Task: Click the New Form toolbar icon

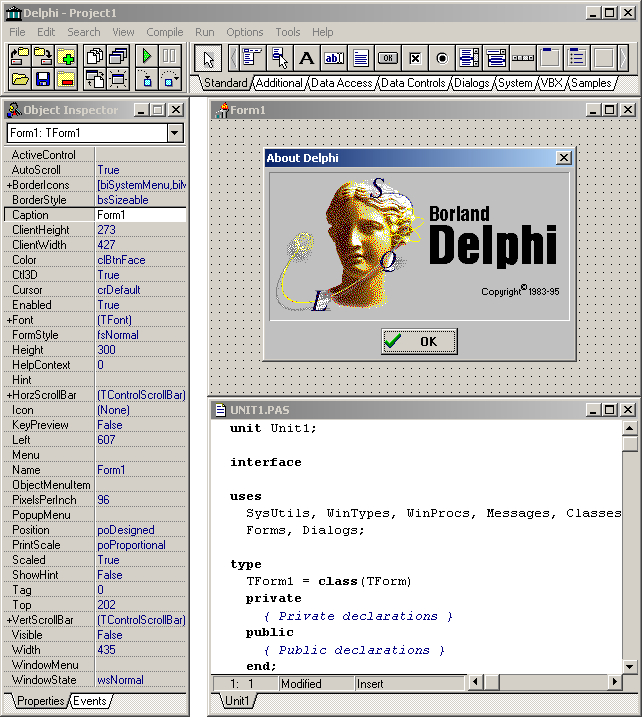Action: coord(118,79)
